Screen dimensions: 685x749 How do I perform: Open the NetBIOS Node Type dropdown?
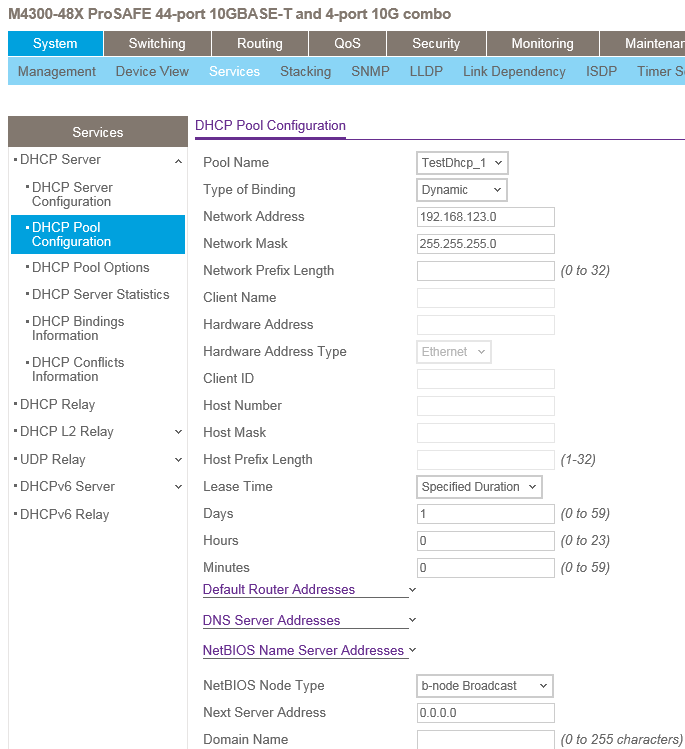point(485,686)
